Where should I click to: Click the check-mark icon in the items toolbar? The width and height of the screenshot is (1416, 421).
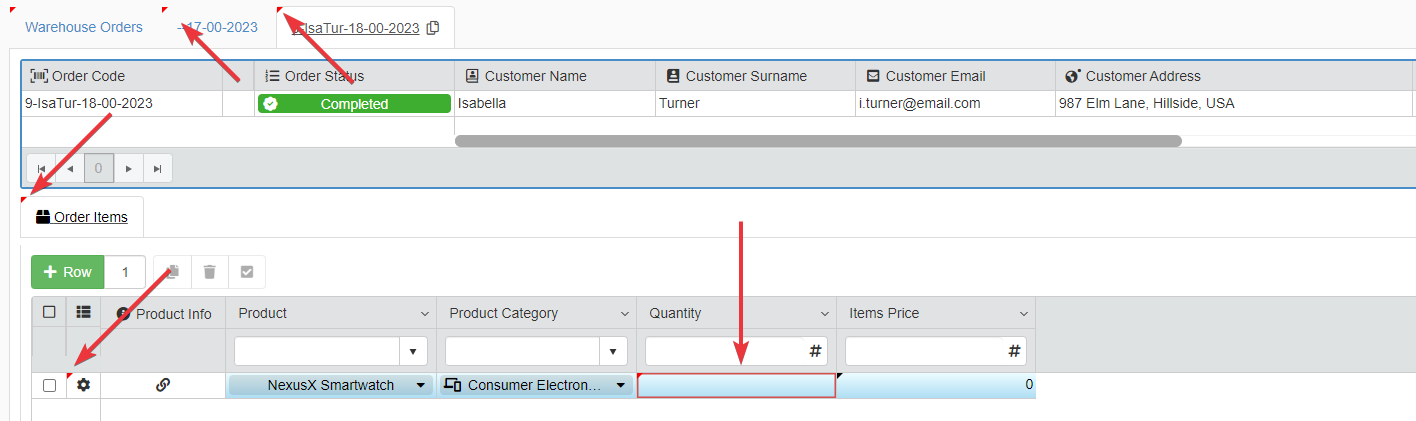[x=247, y=272]
